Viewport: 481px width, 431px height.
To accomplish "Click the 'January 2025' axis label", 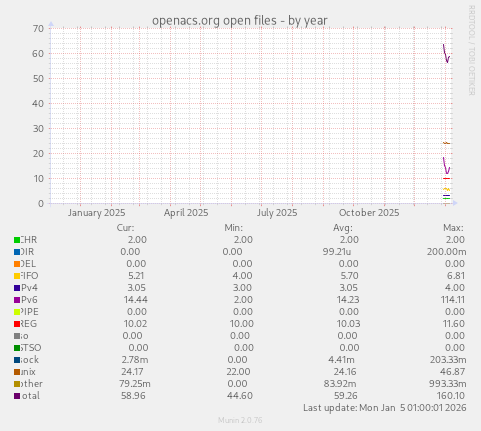I will pos(96,213).
